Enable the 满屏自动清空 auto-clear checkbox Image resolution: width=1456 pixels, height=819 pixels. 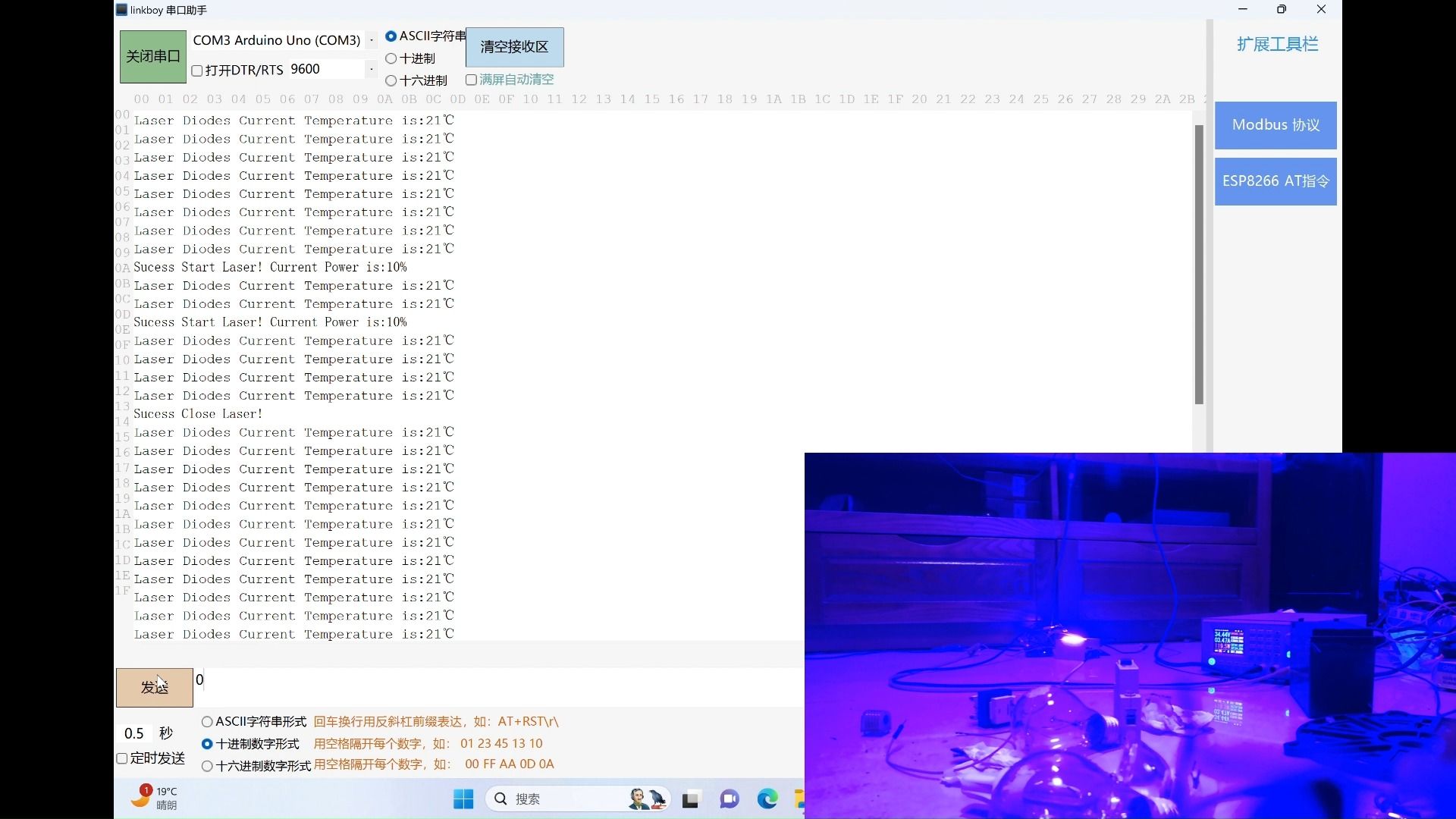(471, 80)
